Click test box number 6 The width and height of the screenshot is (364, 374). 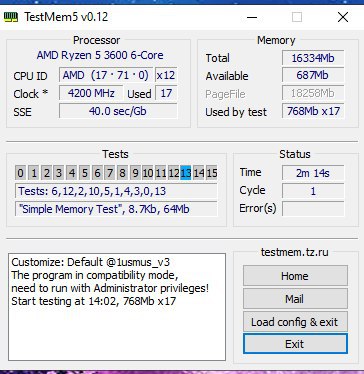pos(97,173)
